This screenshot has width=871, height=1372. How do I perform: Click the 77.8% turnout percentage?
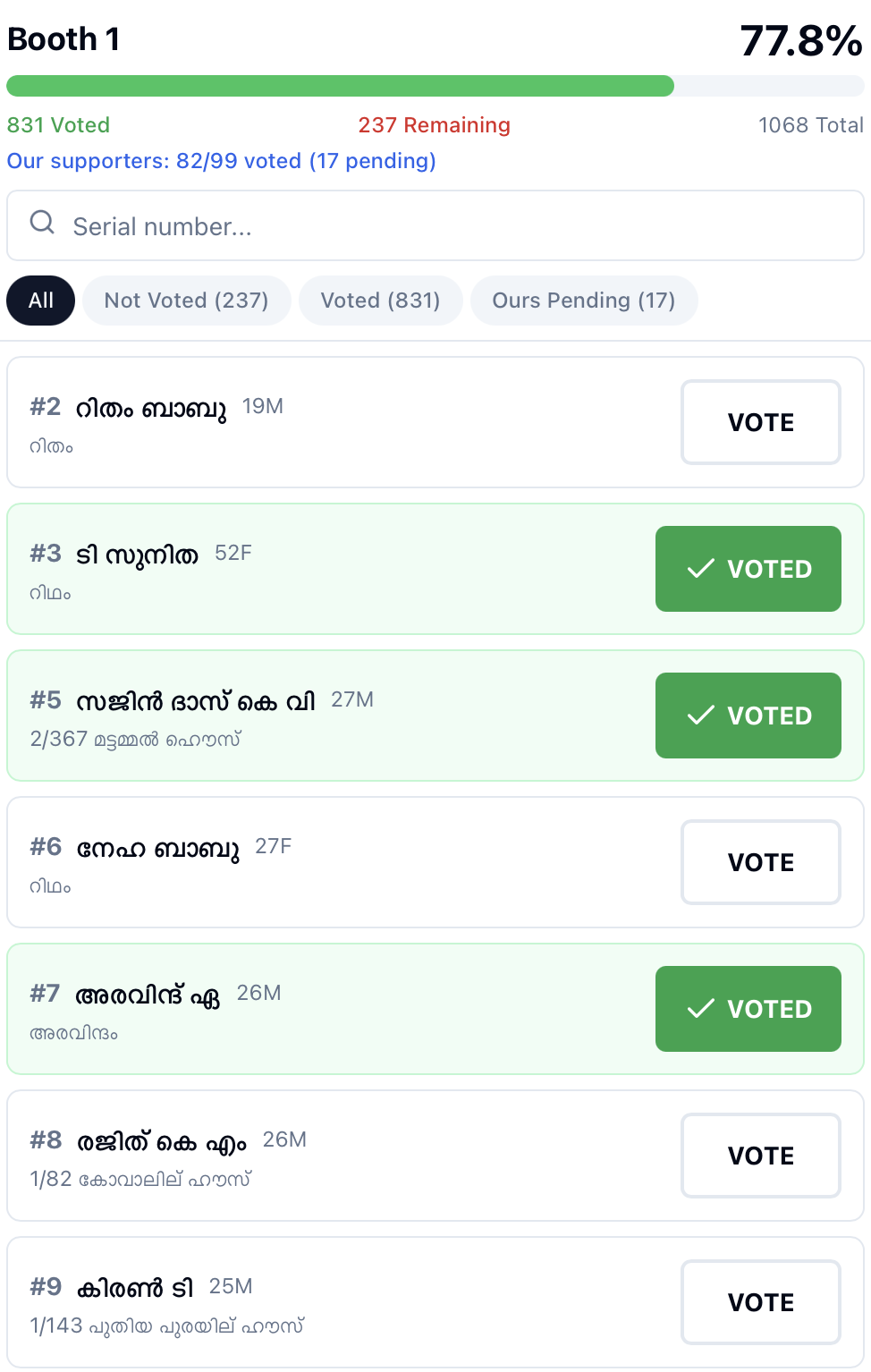[800, 41]
